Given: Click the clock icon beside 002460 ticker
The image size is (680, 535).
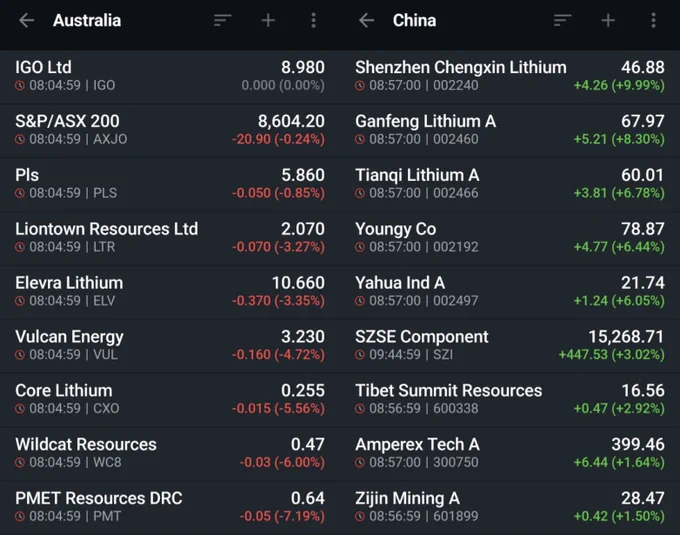Looking at the screenshot, I should [x=360, y=139].
